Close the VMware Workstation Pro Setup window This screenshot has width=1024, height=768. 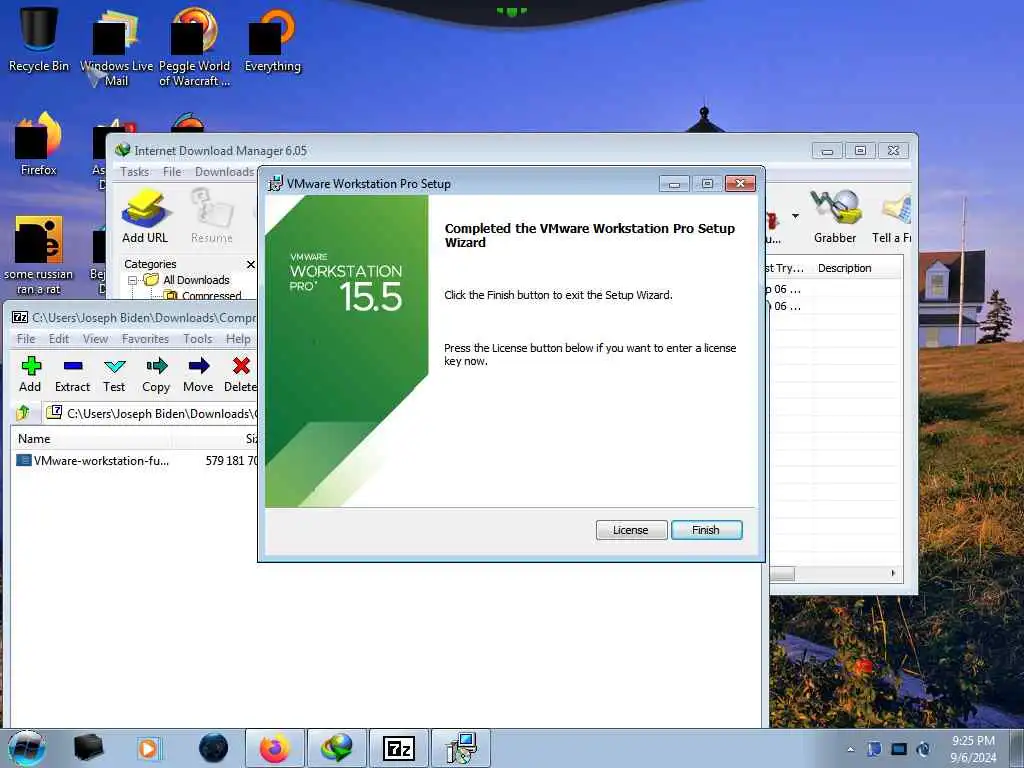740,184
